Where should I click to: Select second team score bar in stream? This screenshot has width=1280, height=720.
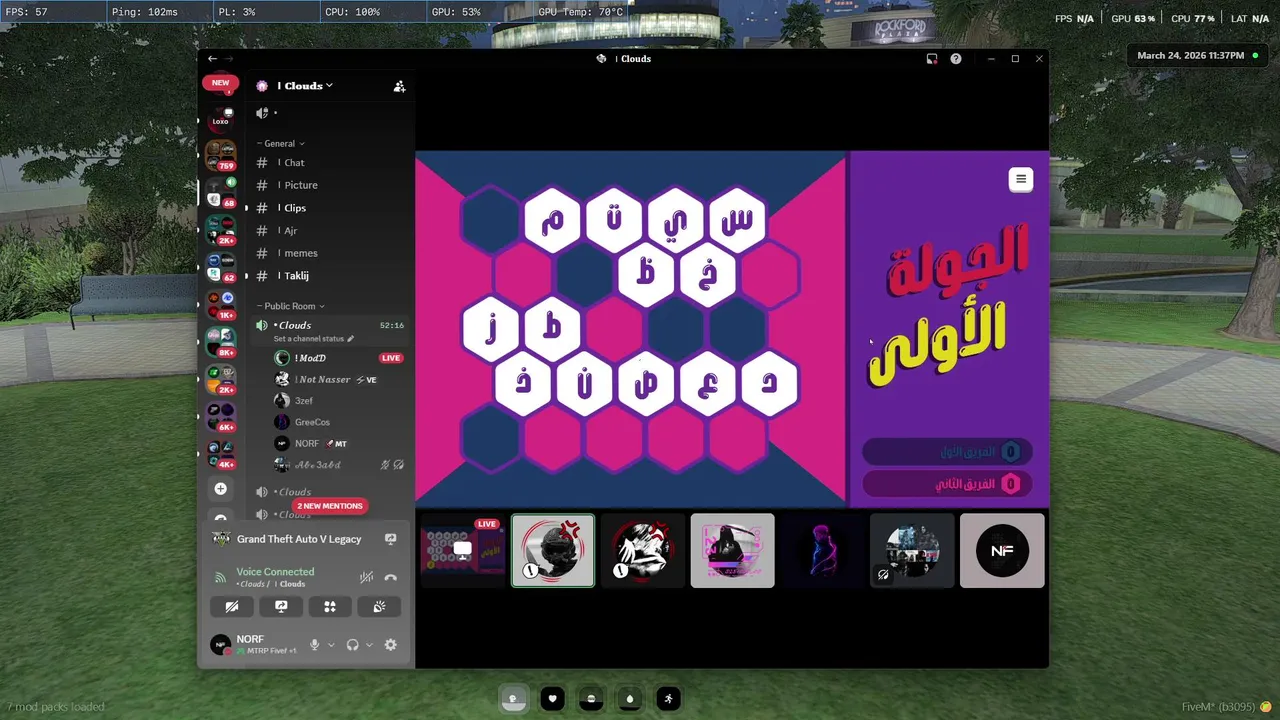(947, 484)
